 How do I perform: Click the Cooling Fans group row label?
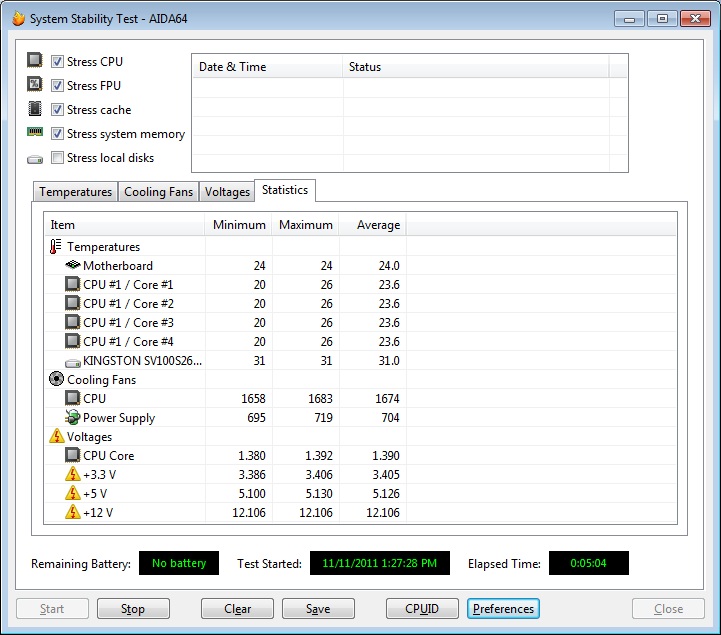pyautogui.click(x=102, y=380)
